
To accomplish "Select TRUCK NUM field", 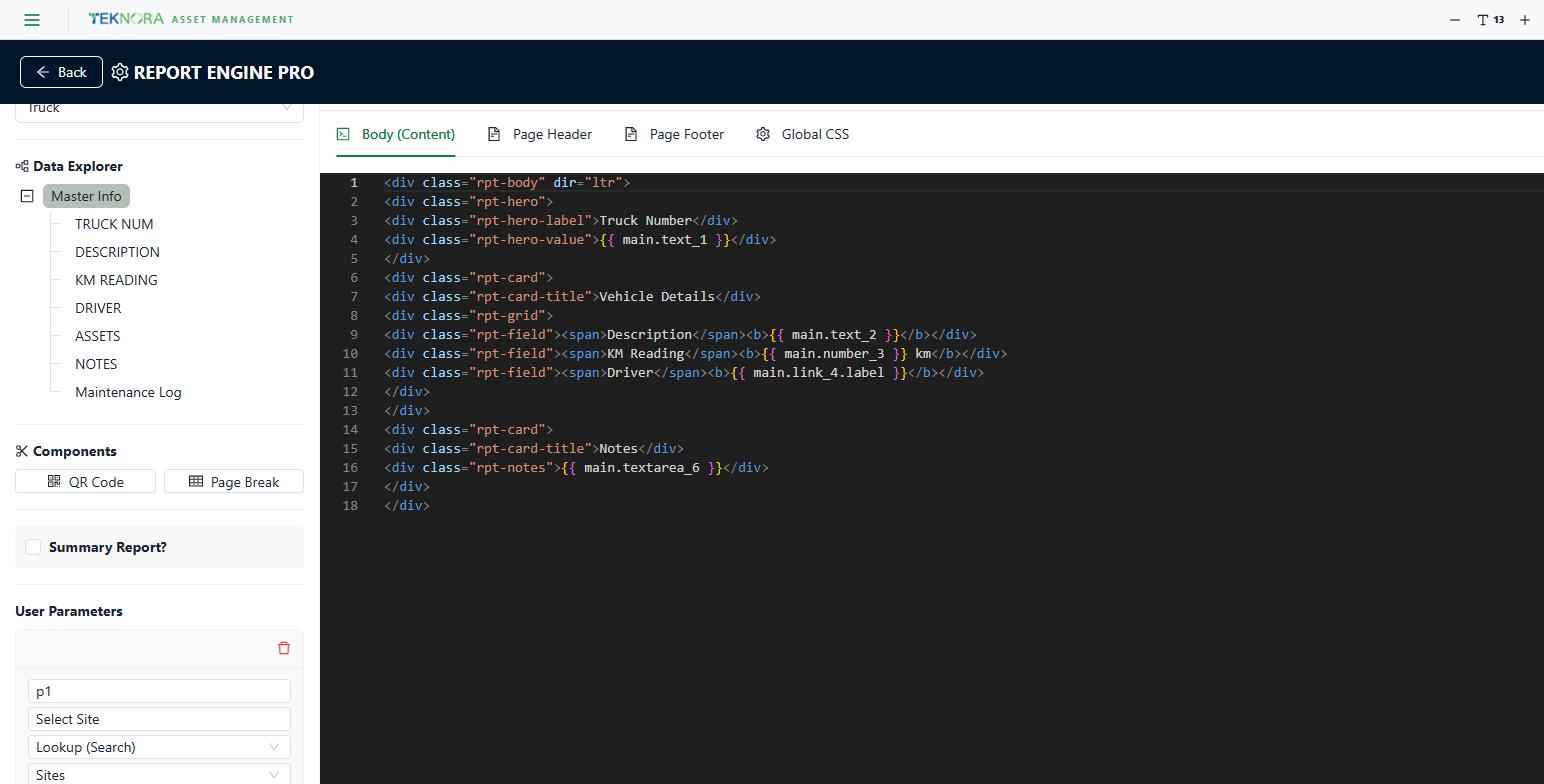I will 114,224.
